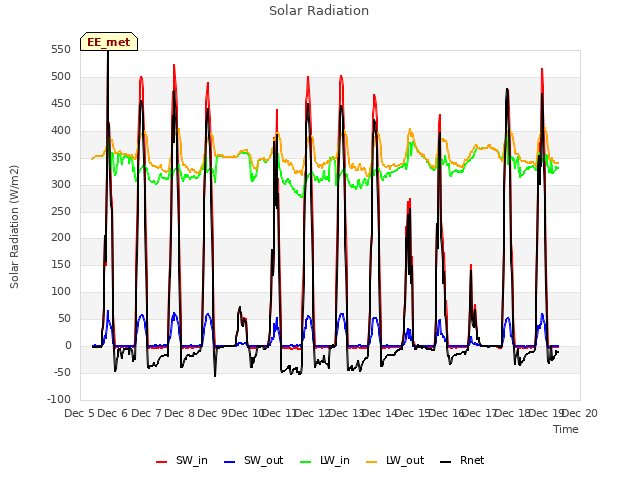Click the orange LW_out legend swatch
Screen dimensions: 640x480
pos(371,461)
